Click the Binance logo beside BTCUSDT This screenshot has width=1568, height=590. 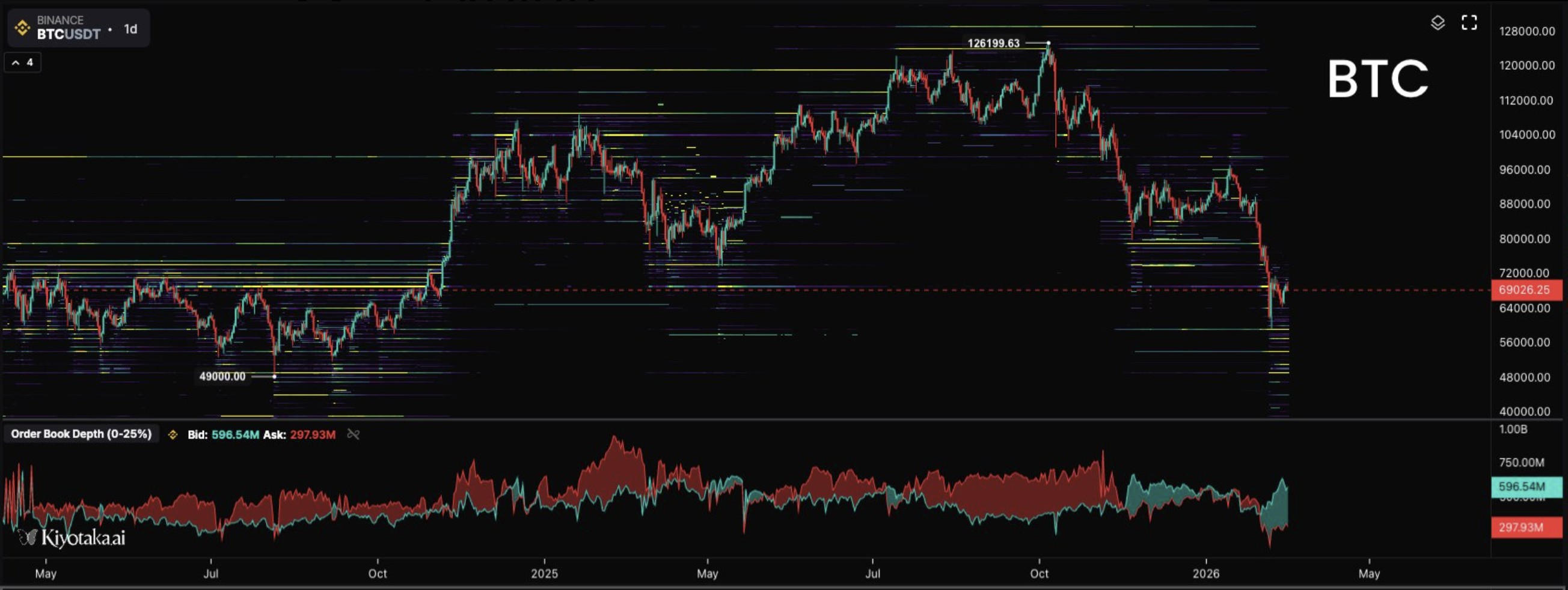point(22,28)
